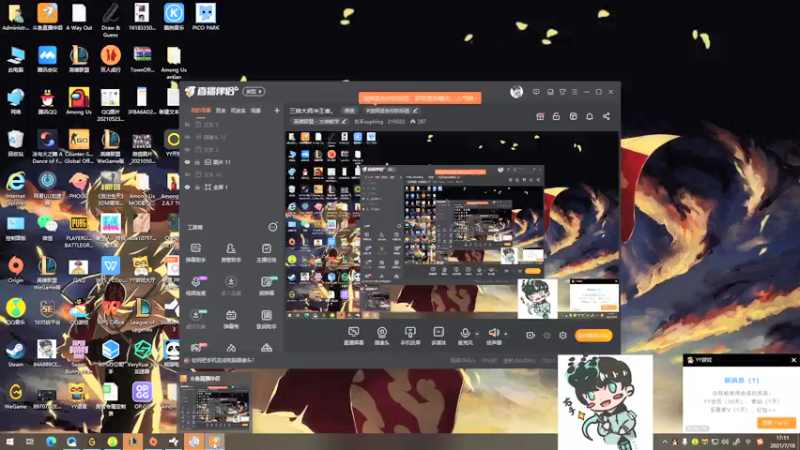This screenshot has width=800, height=450.
Task: Toggle visibility eye of 文本 10 source
Action: tap(187, 174)
